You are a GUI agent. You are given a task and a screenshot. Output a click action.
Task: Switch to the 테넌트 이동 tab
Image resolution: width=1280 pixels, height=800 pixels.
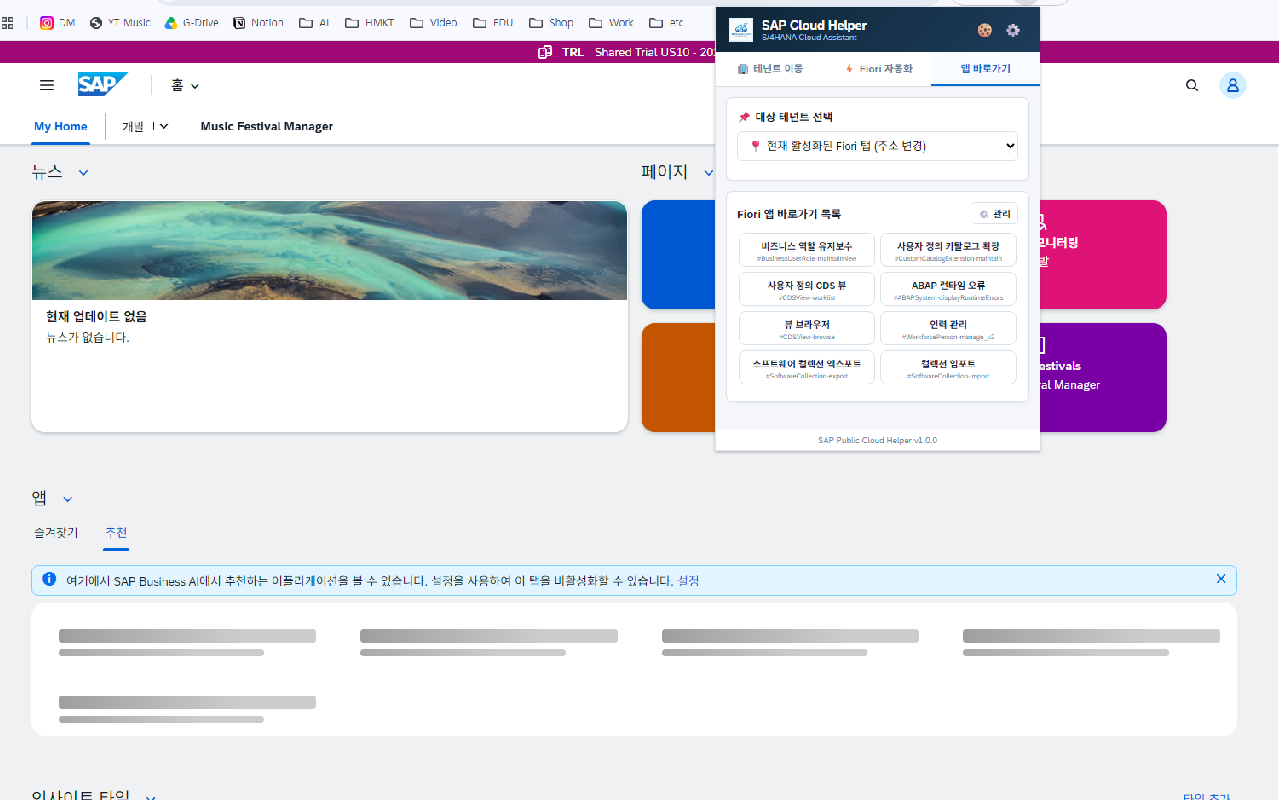(770, 69)
